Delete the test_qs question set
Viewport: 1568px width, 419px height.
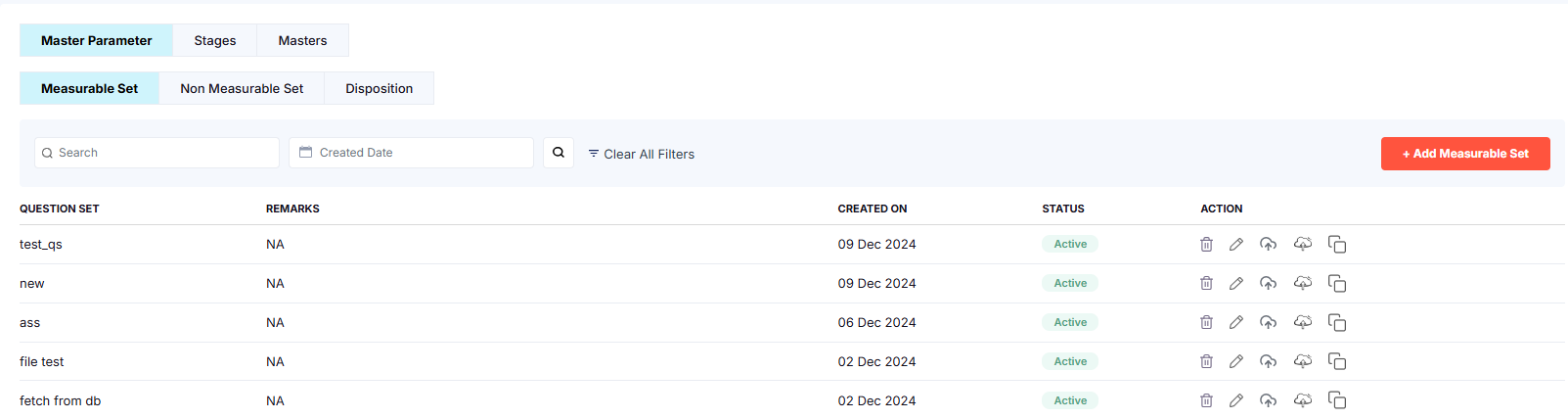click(x=1206, y=245)
